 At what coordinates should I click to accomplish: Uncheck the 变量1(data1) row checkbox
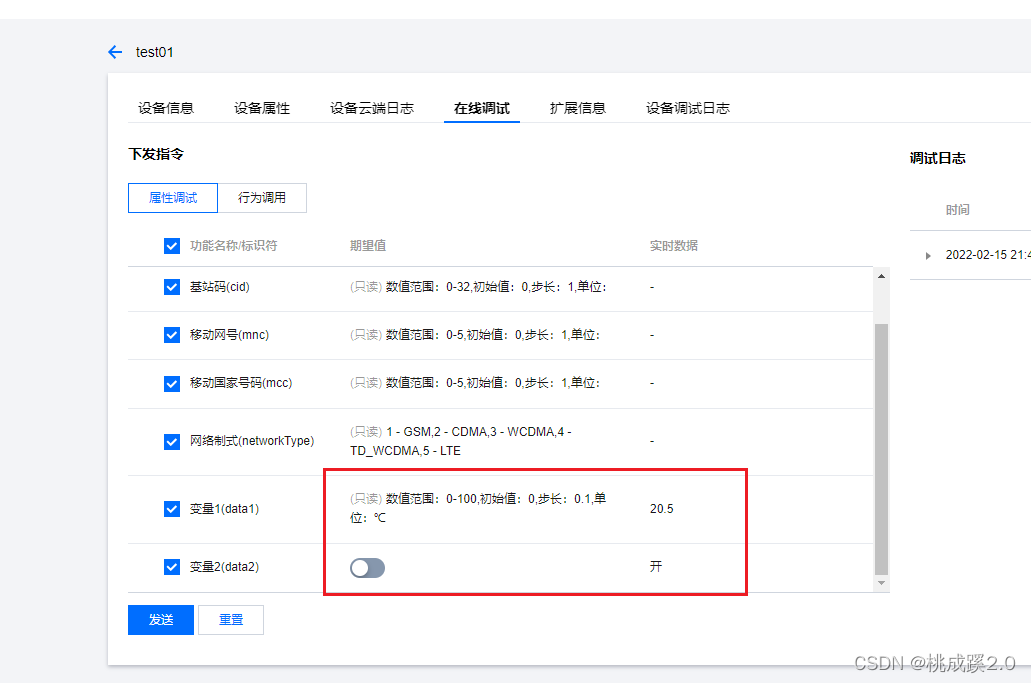[x=171, y=508]
